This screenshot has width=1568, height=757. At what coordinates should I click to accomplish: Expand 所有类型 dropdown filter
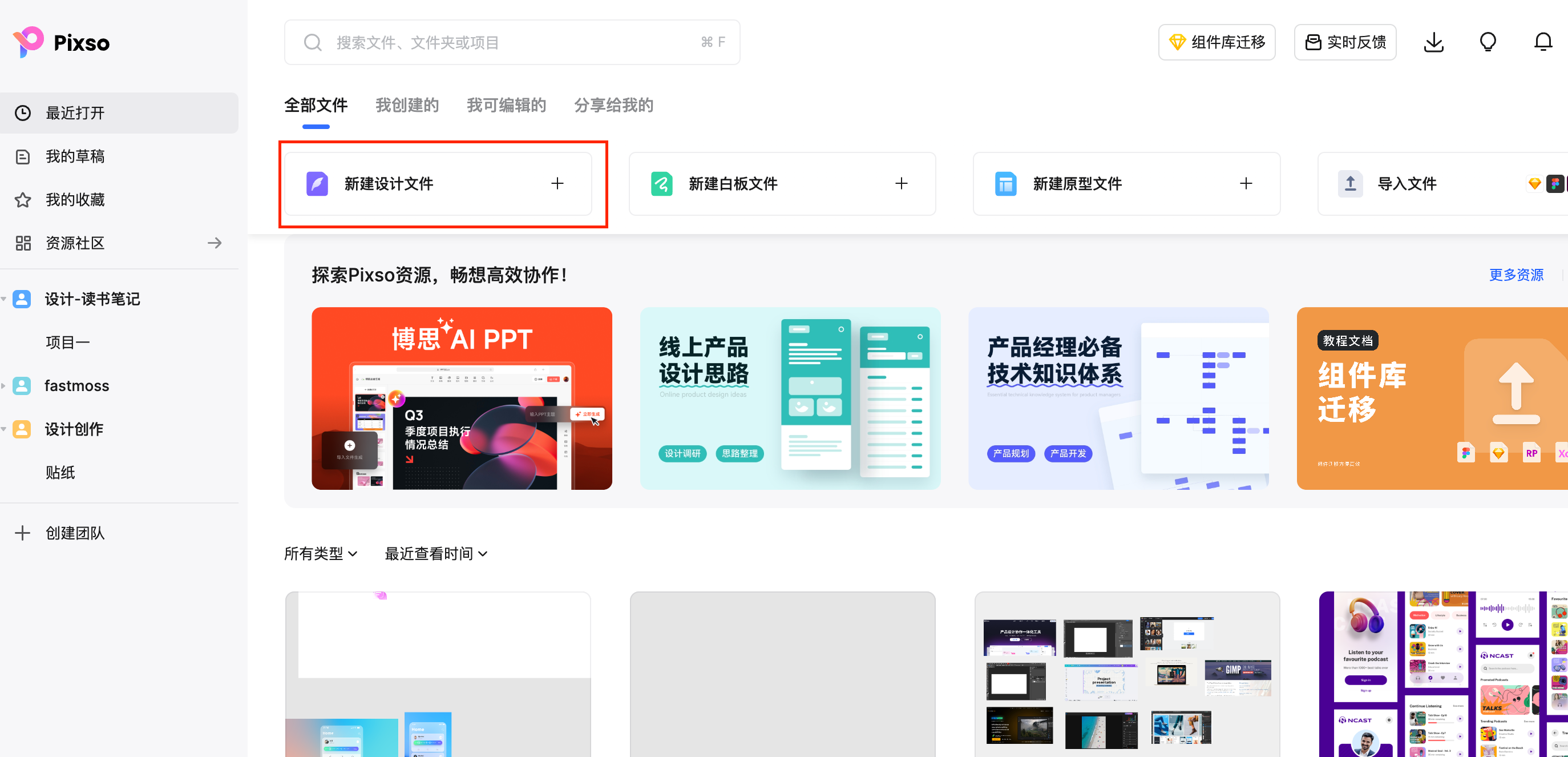(319, 554)
